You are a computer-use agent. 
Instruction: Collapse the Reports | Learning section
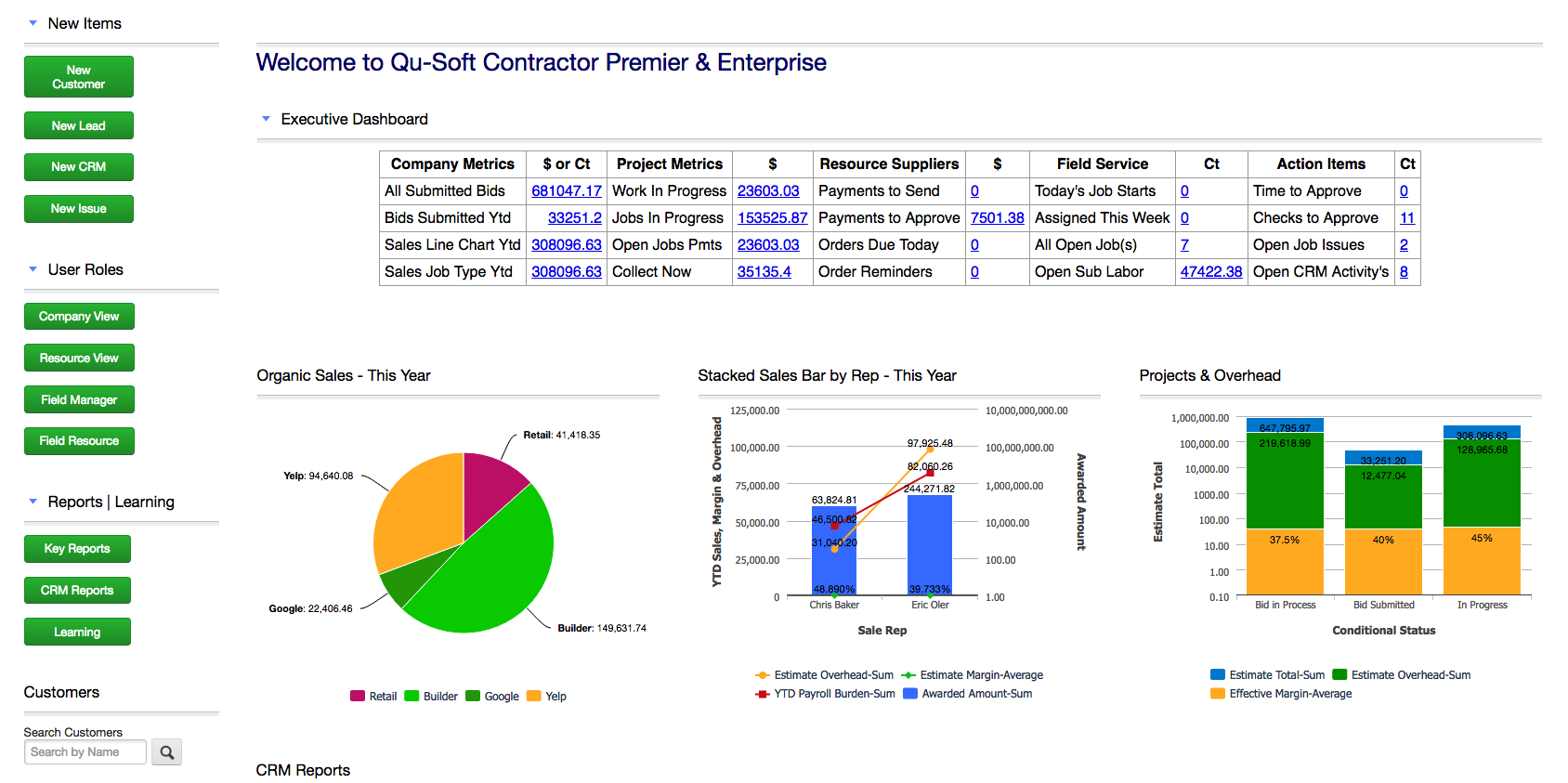pos(33,502)
